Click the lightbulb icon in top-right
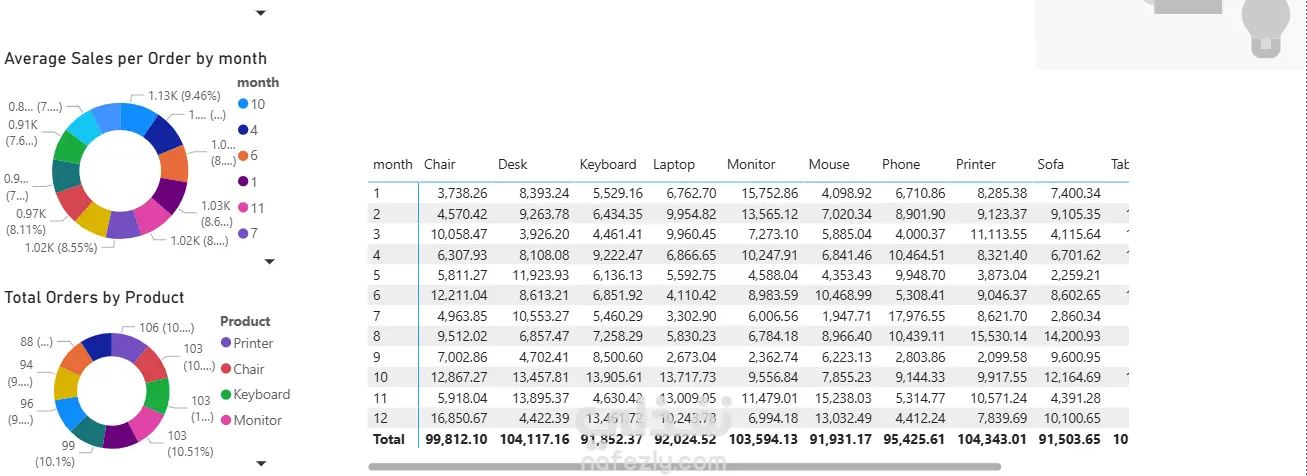The image size is (1307, 476). pyautogui.click(x=1267, y=22)
